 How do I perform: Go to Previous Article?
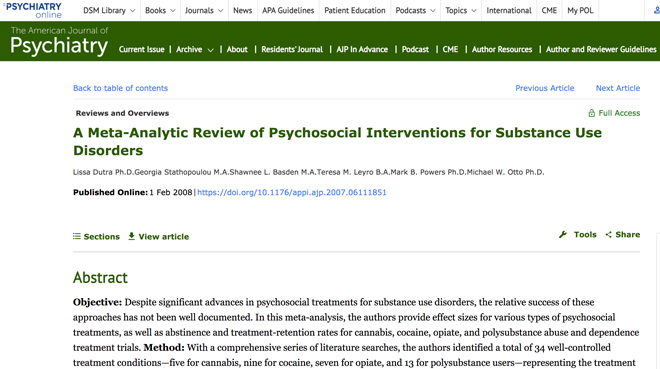[x=545, y=88]
